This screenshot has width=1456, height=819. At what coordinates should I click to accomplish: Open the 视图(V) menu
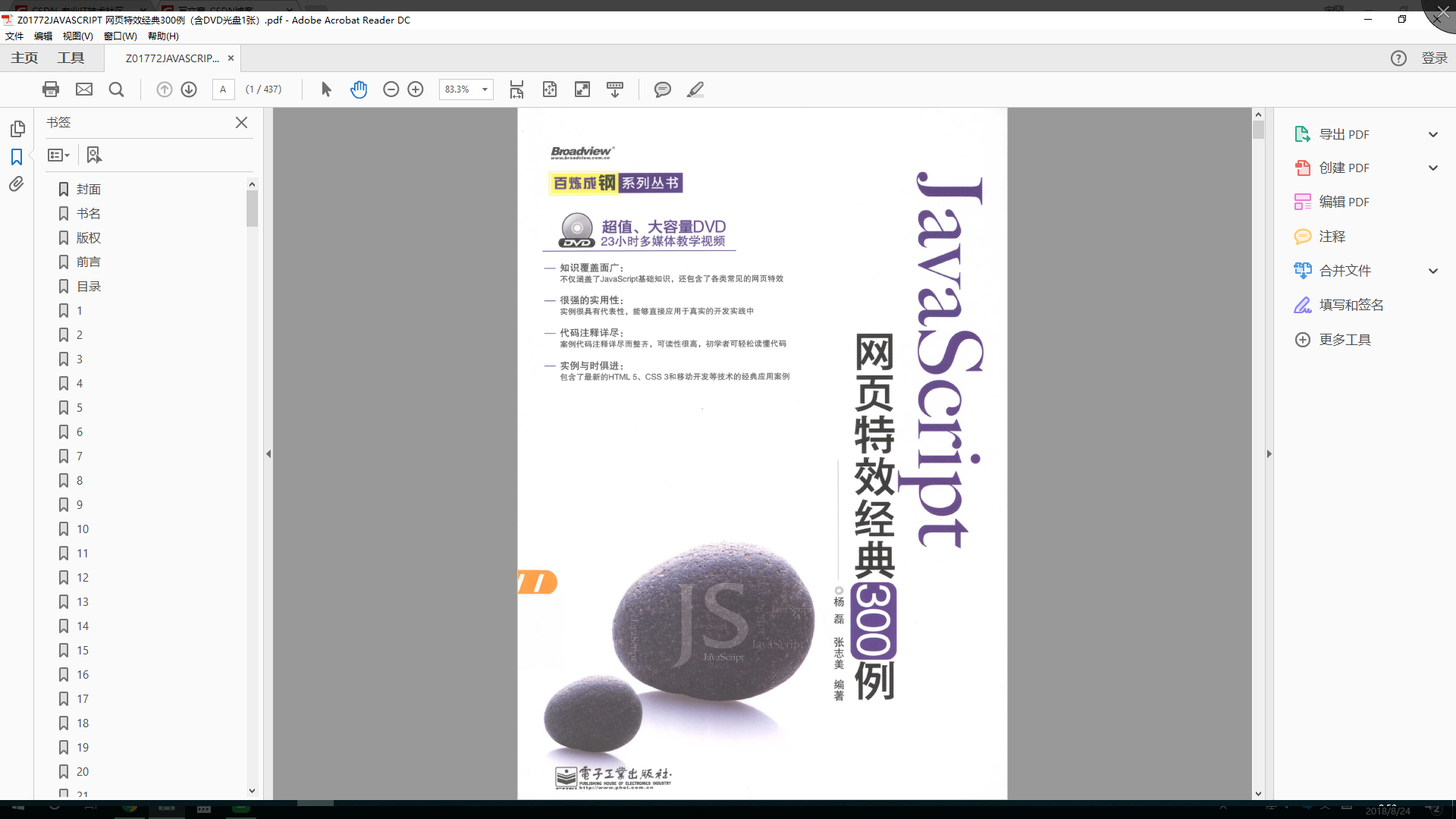(x=77, y=36)
